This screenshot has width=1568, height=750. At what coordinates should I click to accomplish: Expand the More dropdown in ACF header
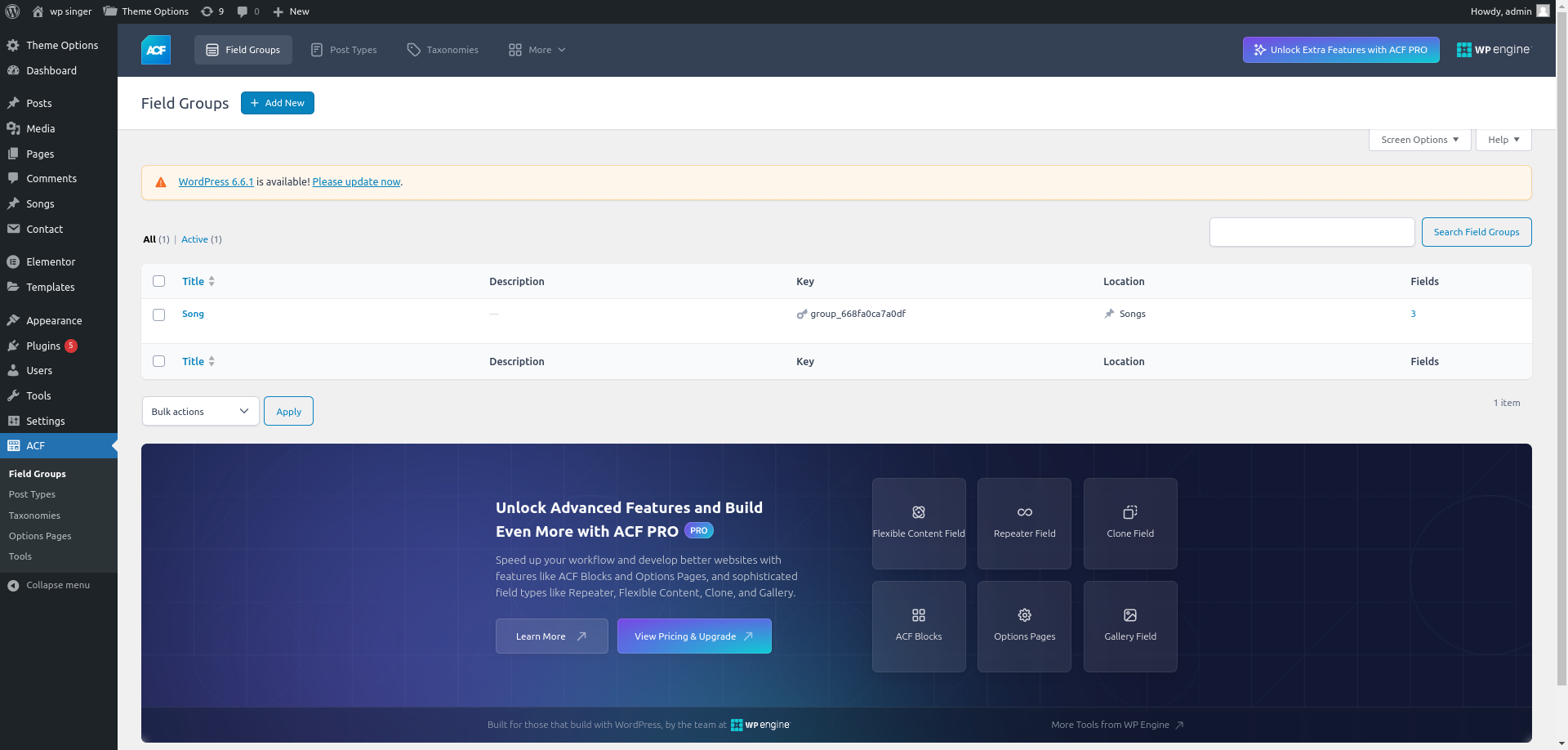pos(537,50)
